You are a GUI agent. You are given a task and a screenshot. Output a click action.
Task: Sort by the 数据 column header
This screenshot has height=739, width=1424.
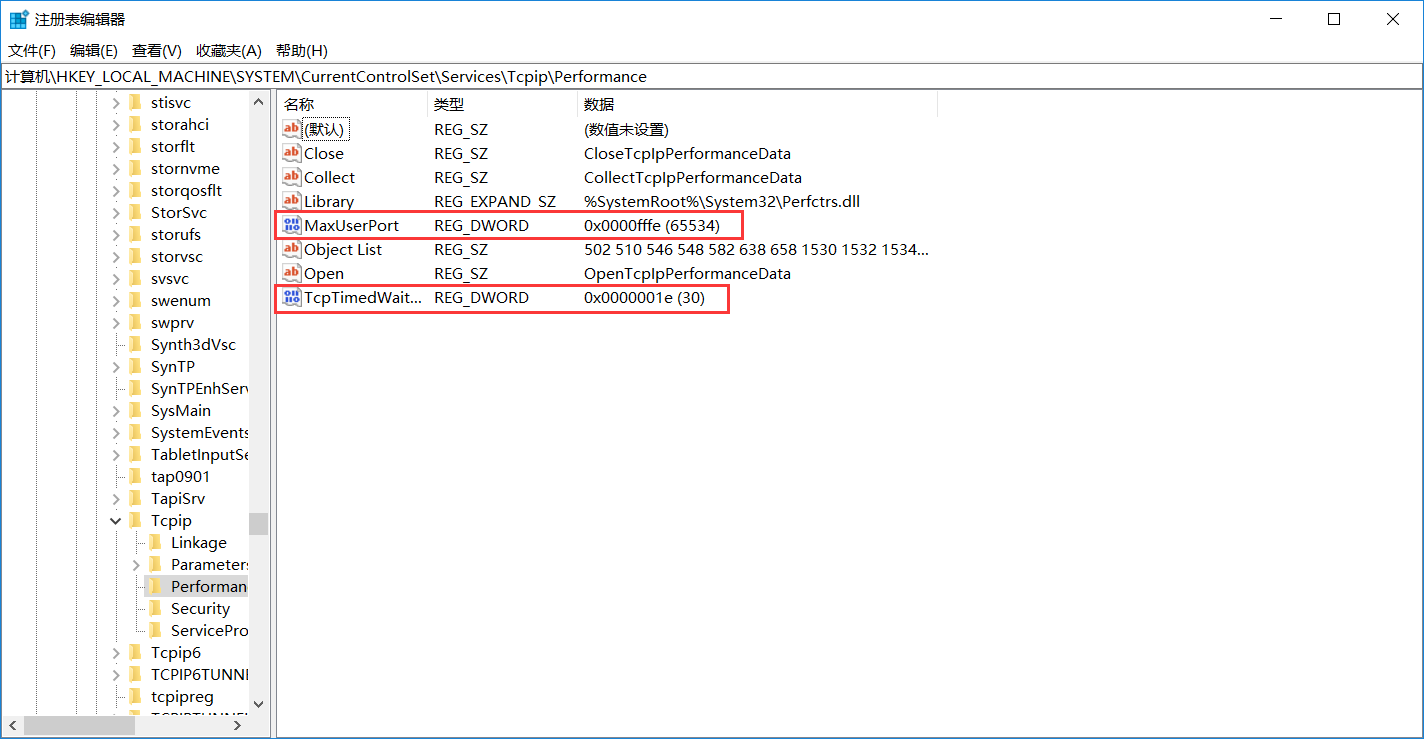[x=757, y=104]
